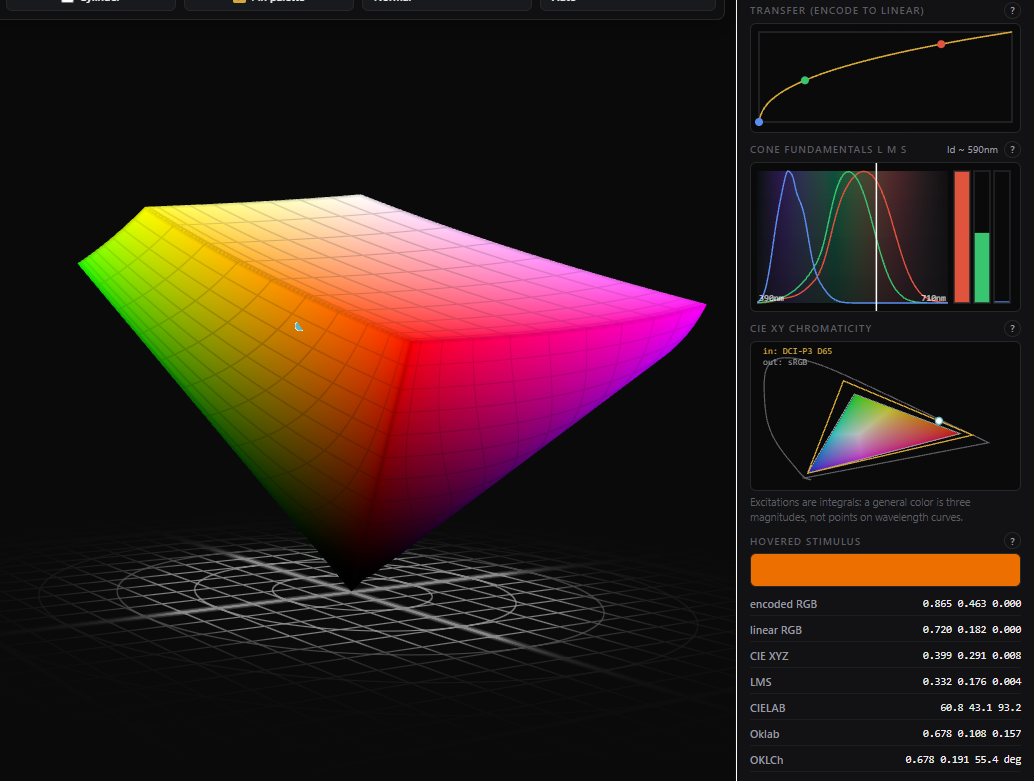Click the CIE XYZ value 0.399 0.291 0.008
The width and height of the screenshot is (1034, 781).
tap(971, 656)
